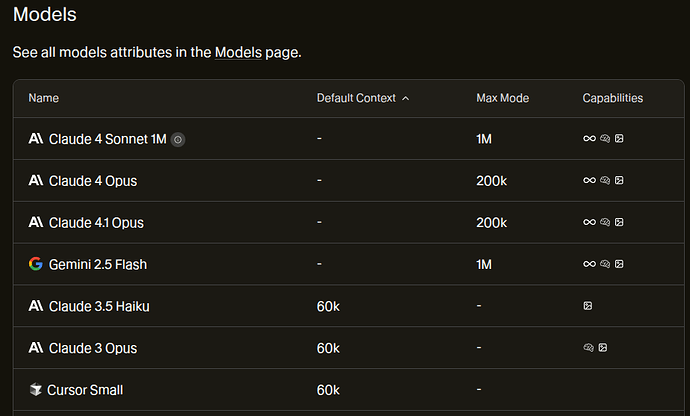Open the Models page link

[x=238, y=52]
